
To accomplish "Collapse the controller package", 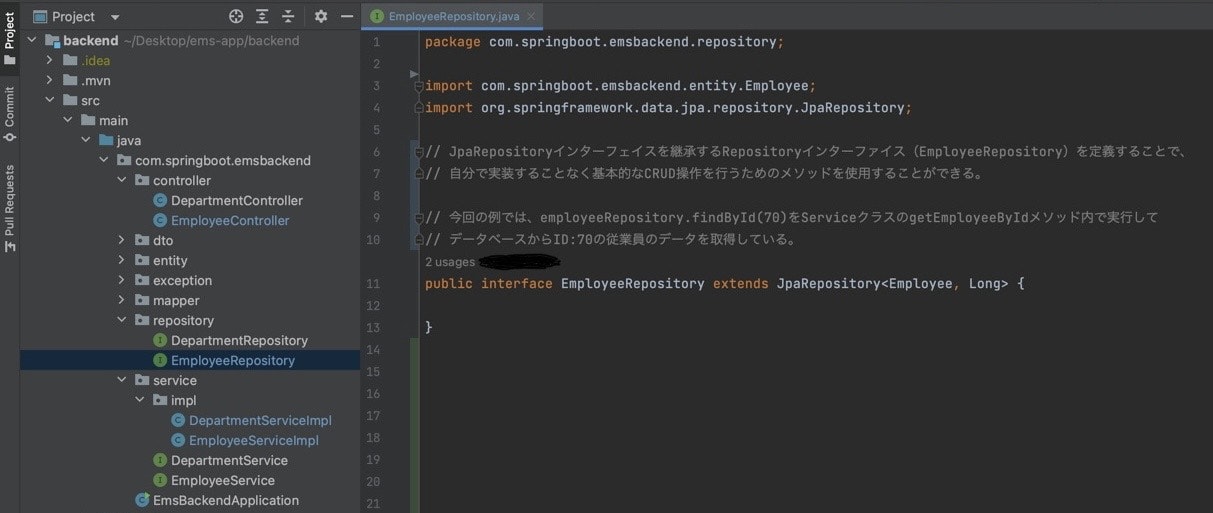I will [122, 180].
